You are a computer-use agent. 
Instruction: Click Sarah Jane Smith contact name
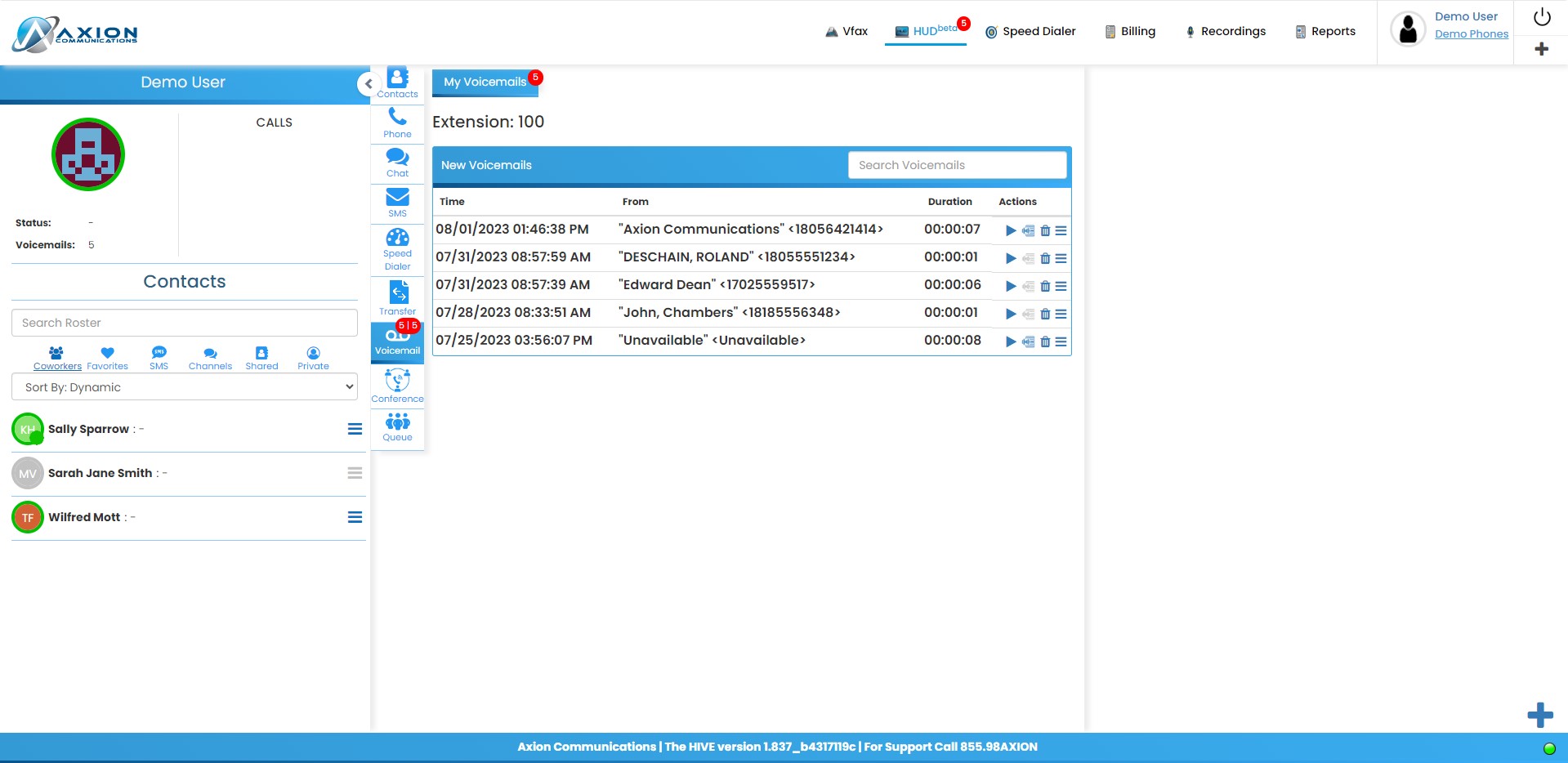(x=100, y=473)
